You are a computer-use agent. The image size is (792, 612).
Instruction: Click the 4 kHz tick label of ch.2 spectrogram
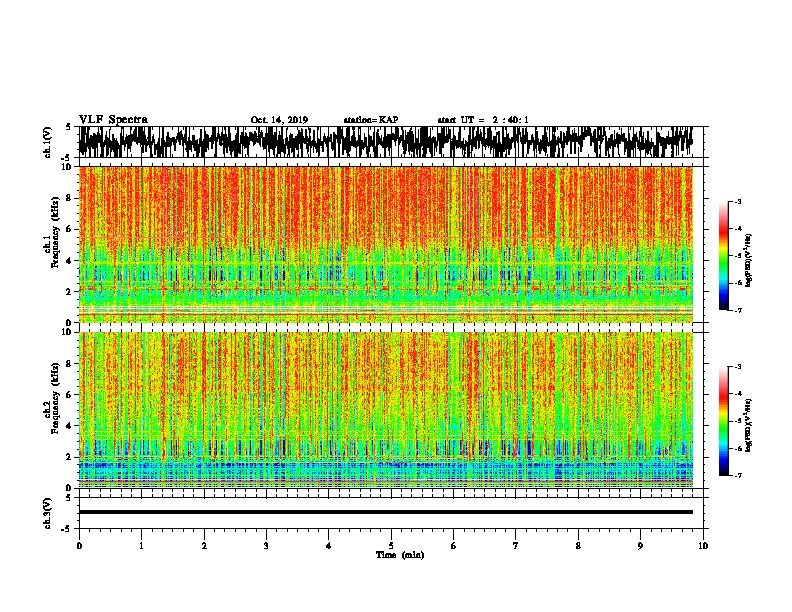[69, 426]
